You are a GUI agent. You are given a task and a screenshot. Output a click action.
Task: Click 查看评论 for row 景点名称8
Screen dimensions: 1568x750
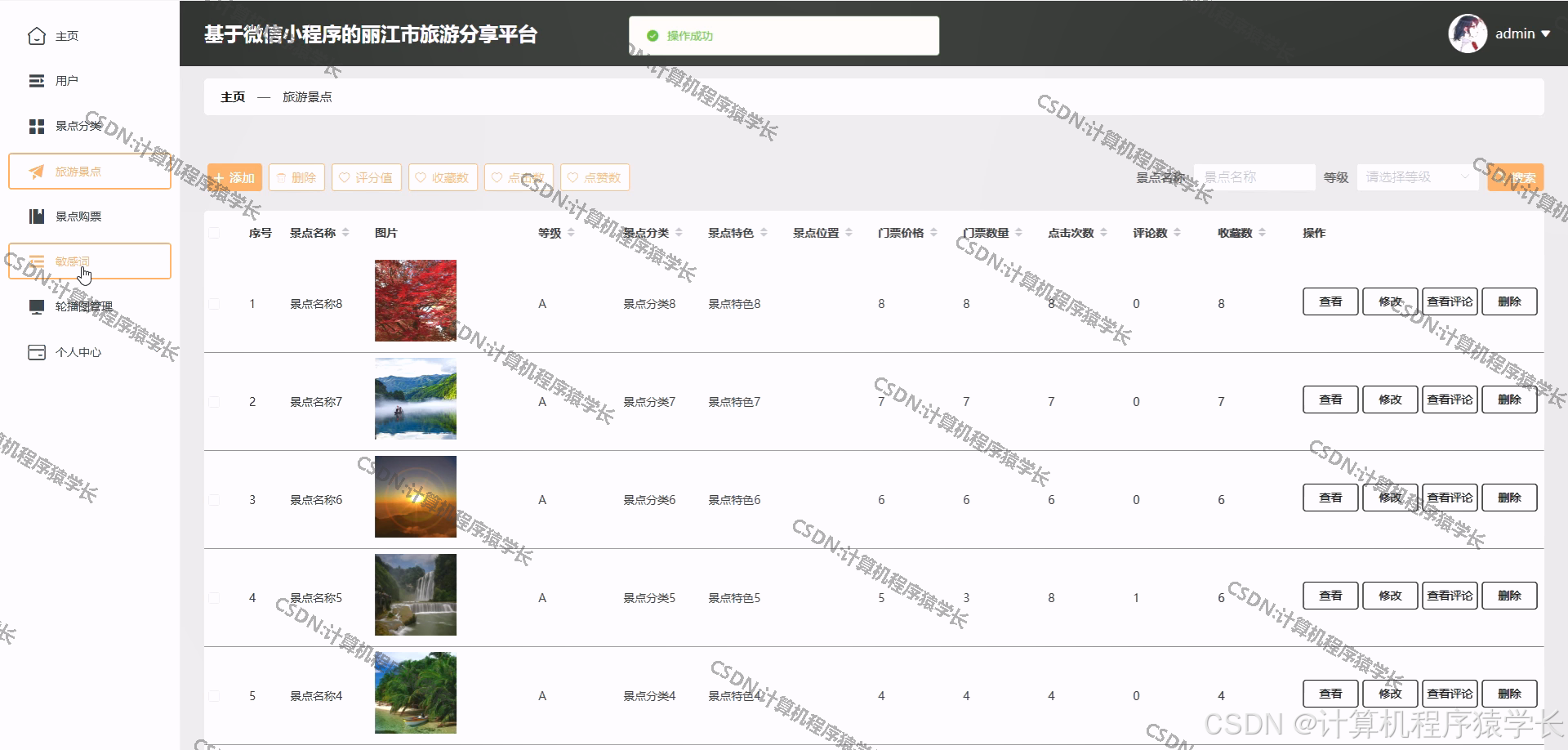[x=1450, y=301]
